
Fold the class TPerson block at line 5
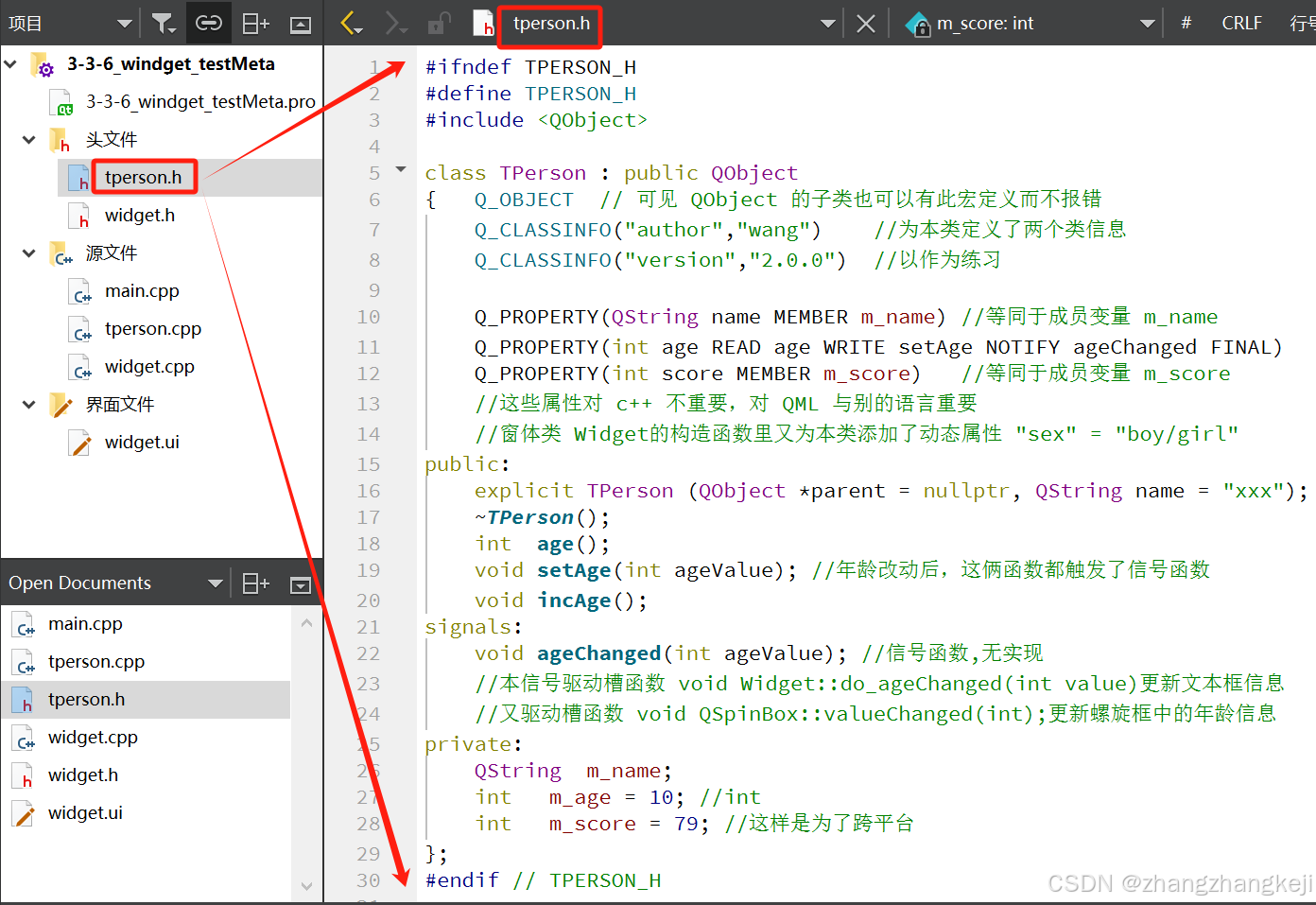(x=401, y=170)
